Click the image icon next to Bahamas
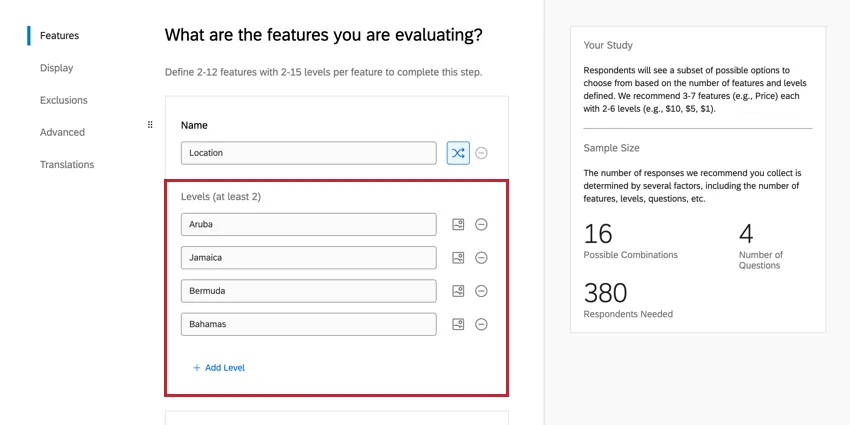The height and width of the screenshot is (425, 850). 458,324
